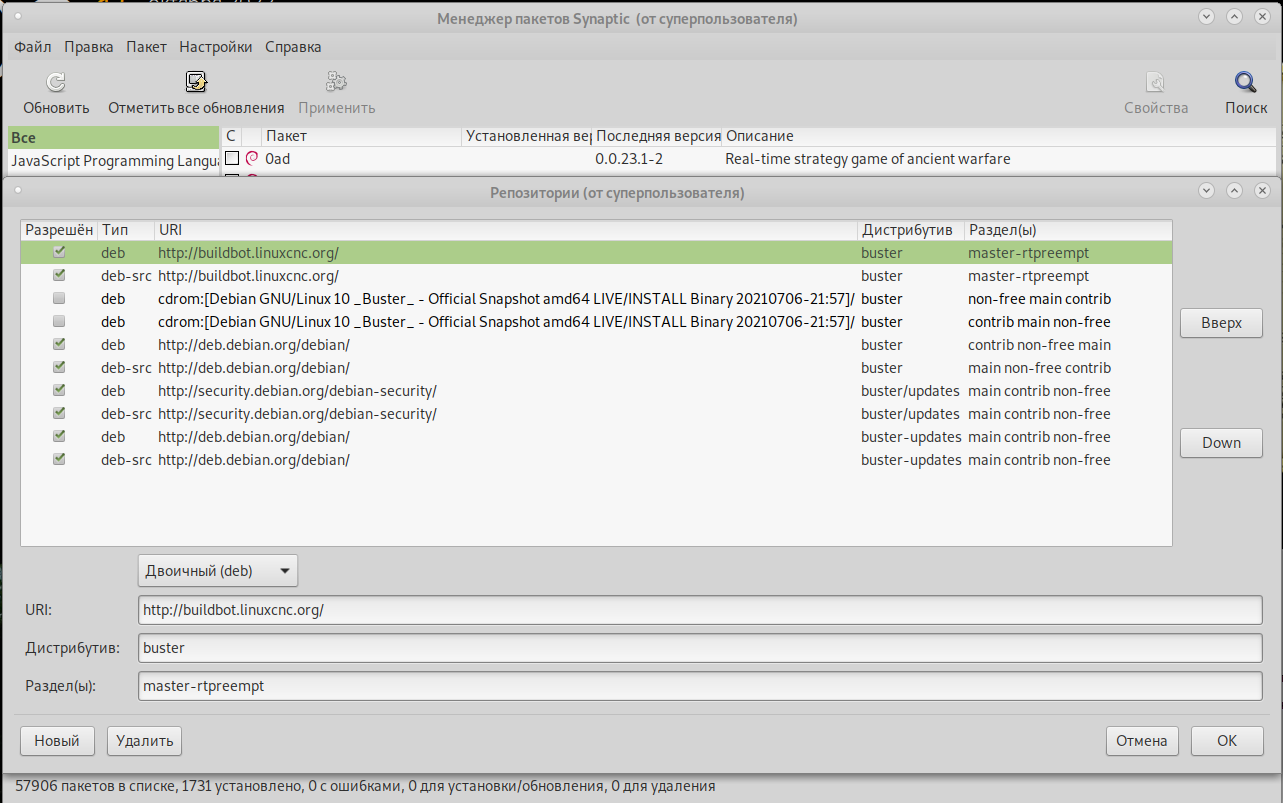1283x803 pixels.
Task: Select the deb-src http://buildbot.linuxcnc.org/ URI row
Action: click(248, 275)
